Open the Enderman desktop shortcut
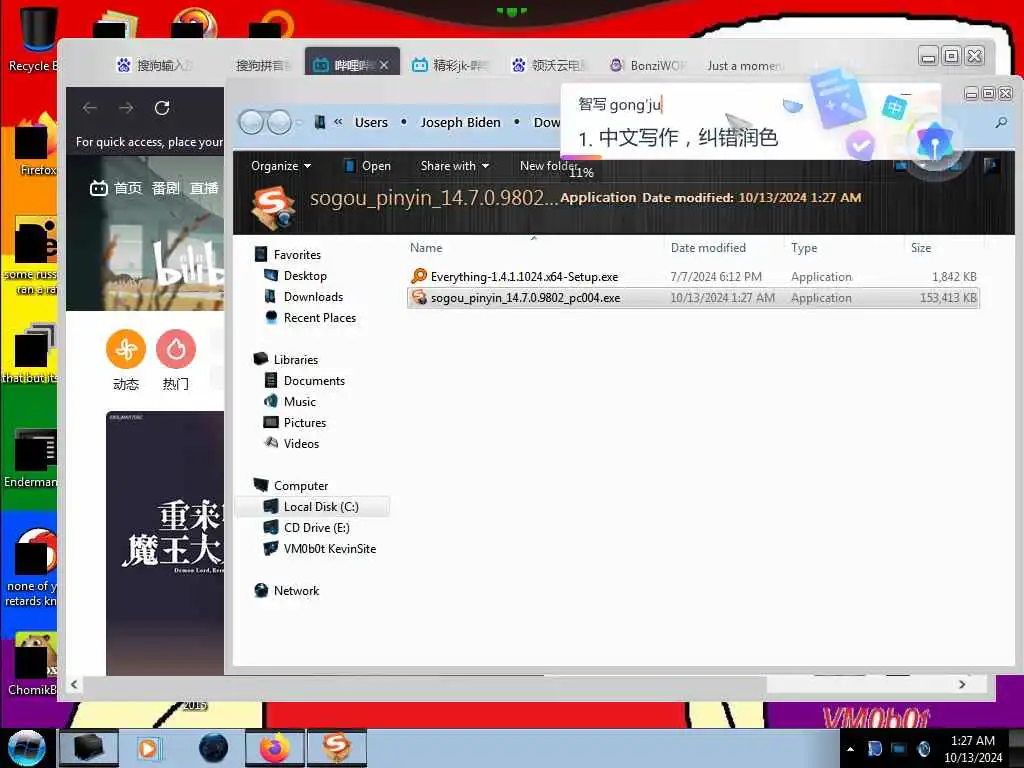 (33, 458)
